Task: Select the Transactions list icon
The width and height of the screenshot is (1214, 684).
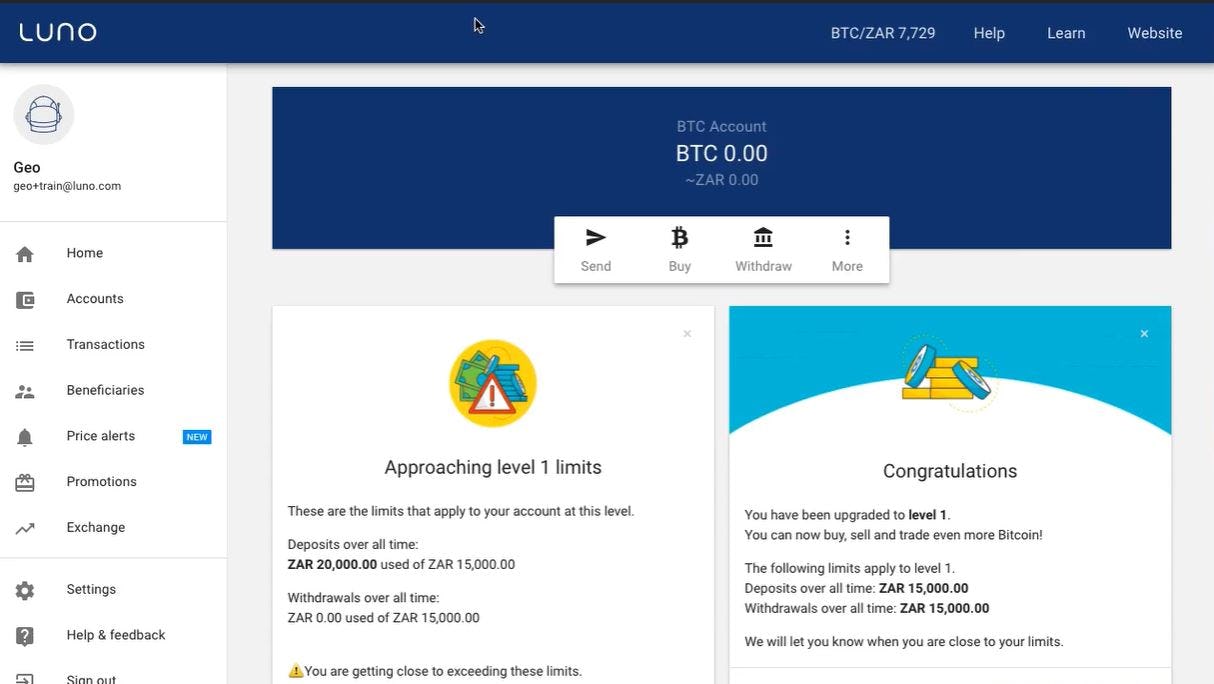Action: [x=24, y=344]
